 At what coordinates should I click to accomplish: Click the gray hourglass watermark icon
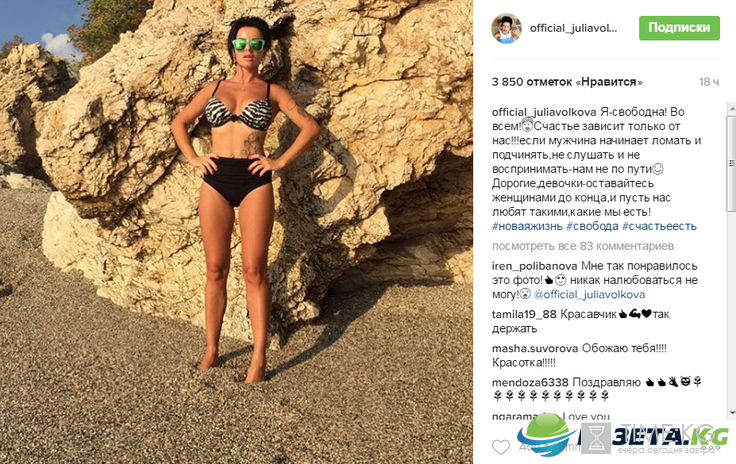(597, 438)
